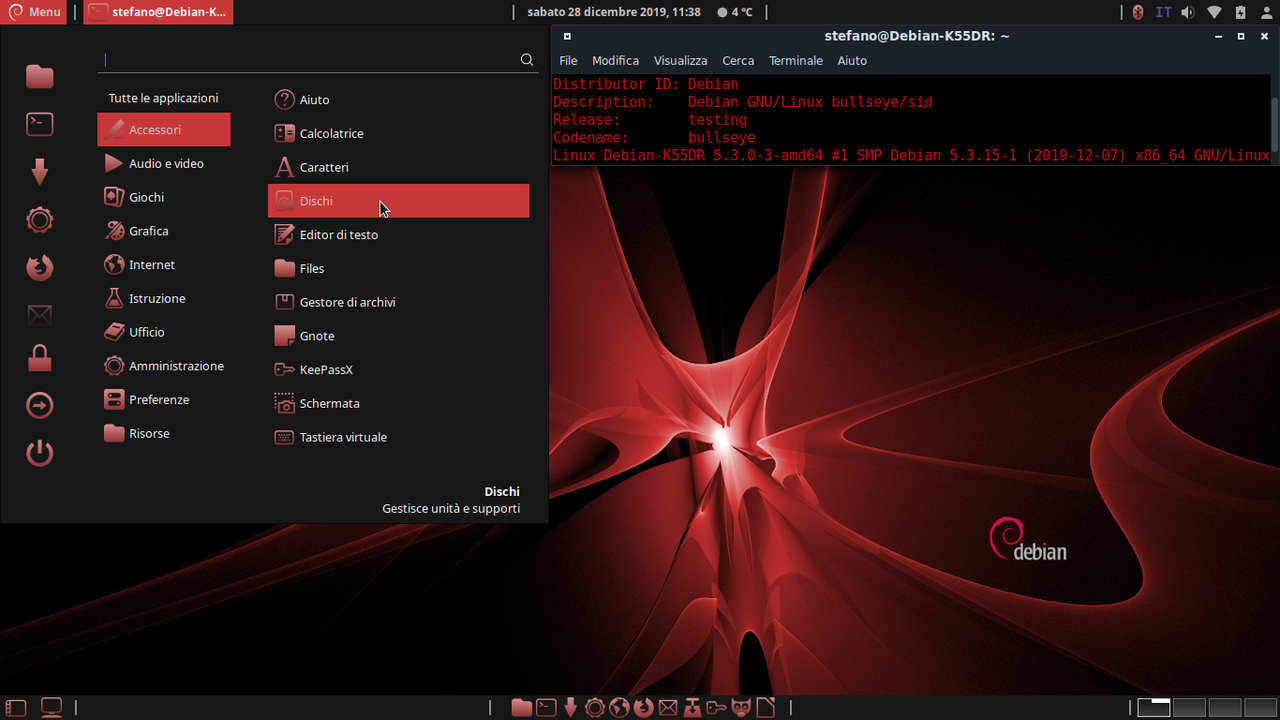The width and height of the screenshot is (1280, 720).
Task: Select the Ufficio category
Action: (164, 332)
